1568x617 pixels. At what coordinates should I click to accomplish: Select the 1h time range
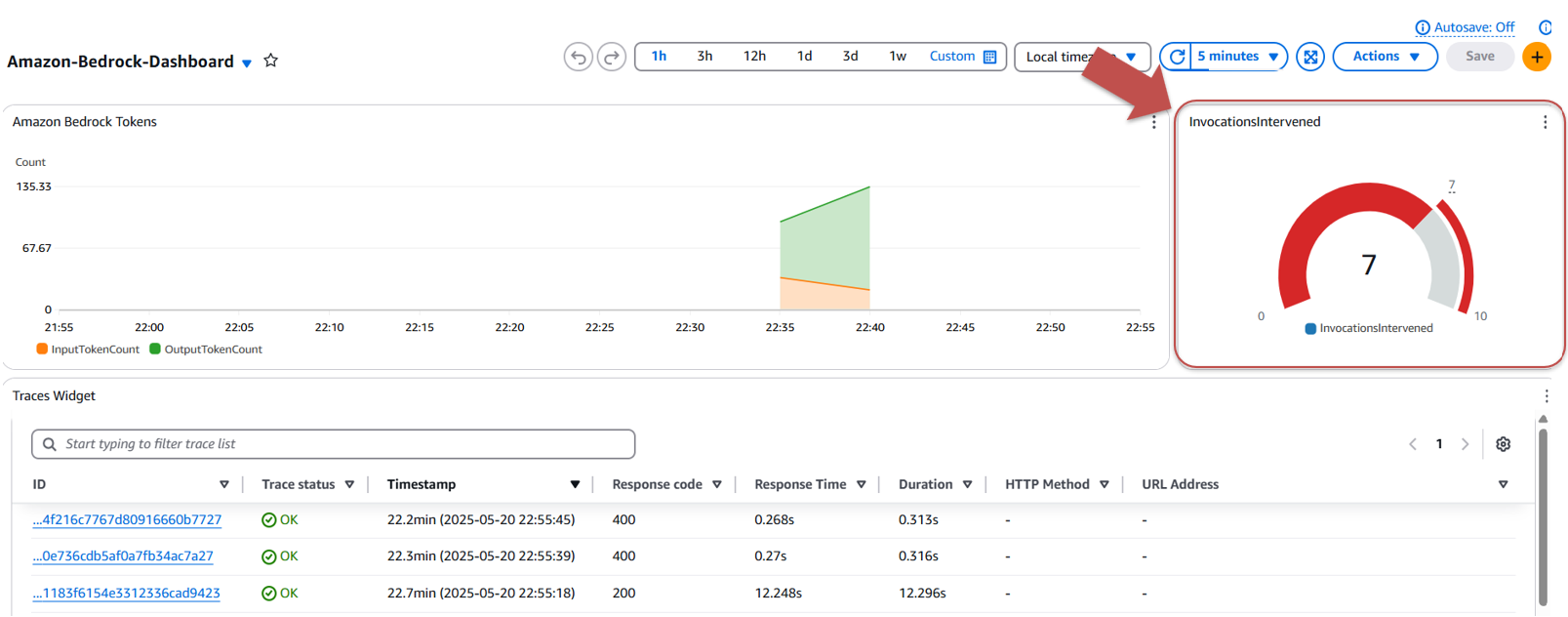(x=659, y=57)
